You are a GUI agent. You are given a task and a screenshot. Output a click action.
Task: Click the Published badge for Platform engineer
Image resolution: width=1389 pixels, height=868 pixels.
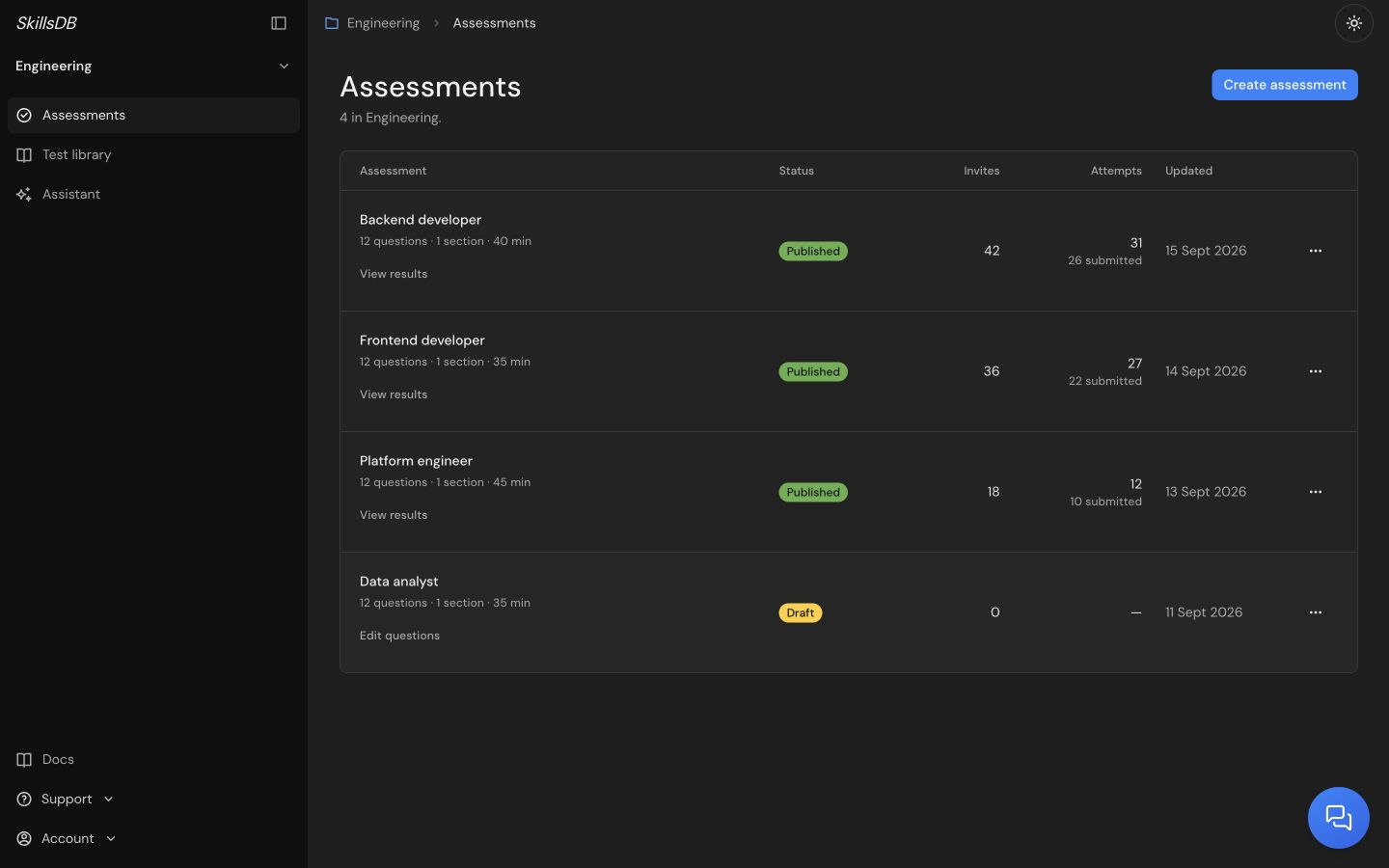tap(813, 492)
